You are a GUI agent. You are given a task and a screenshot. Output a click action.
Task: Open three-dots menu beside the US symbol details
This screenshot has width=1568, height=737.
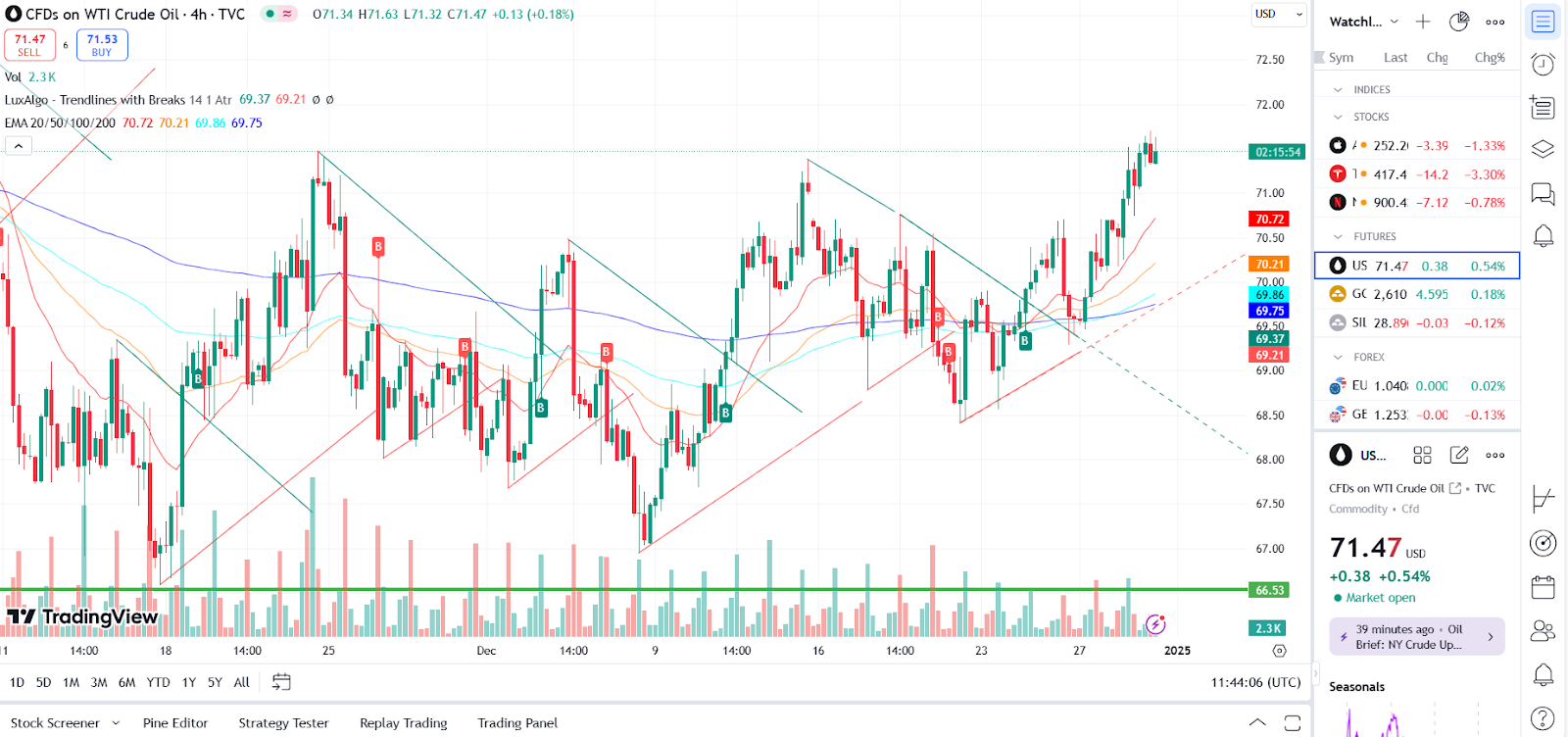coord(1494,455)
